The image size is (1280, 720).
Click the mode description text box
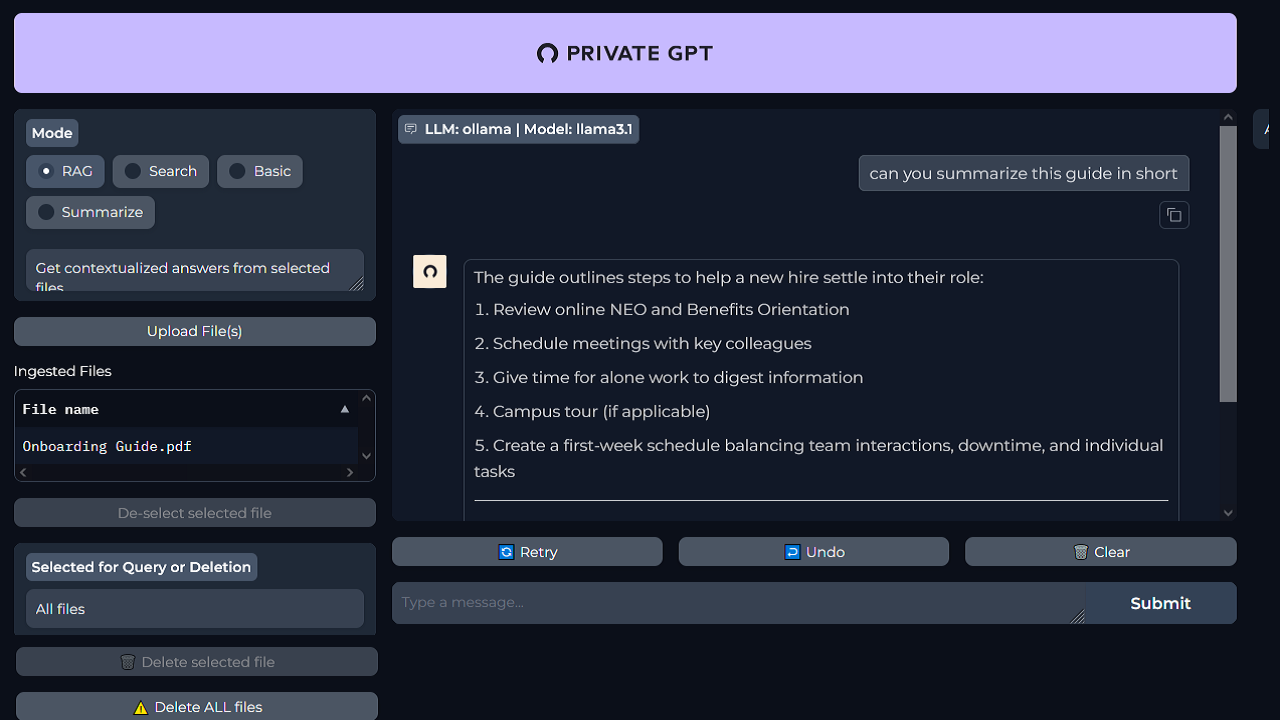coord(195,270)
